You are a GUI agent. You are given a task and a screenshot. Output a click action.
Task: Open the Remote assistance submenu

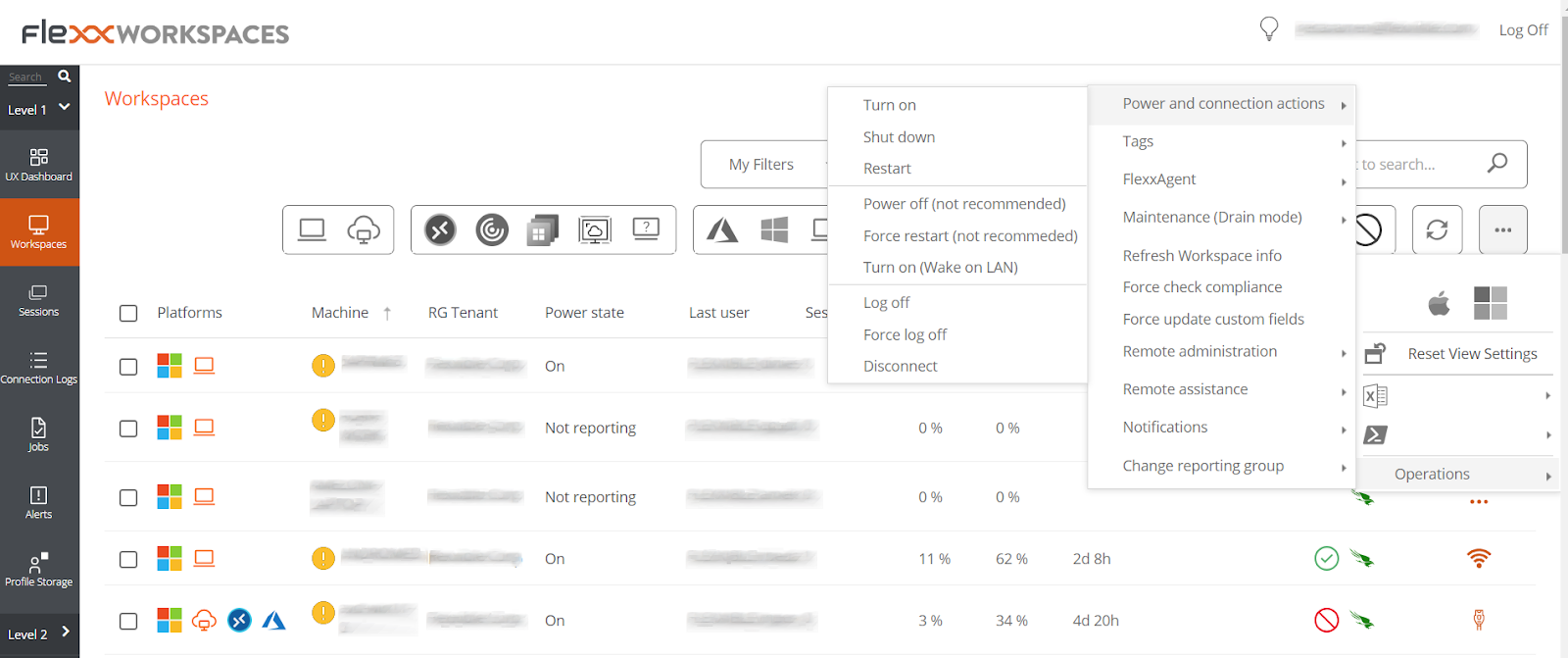pyautogui.click(x=1221, y=390)
